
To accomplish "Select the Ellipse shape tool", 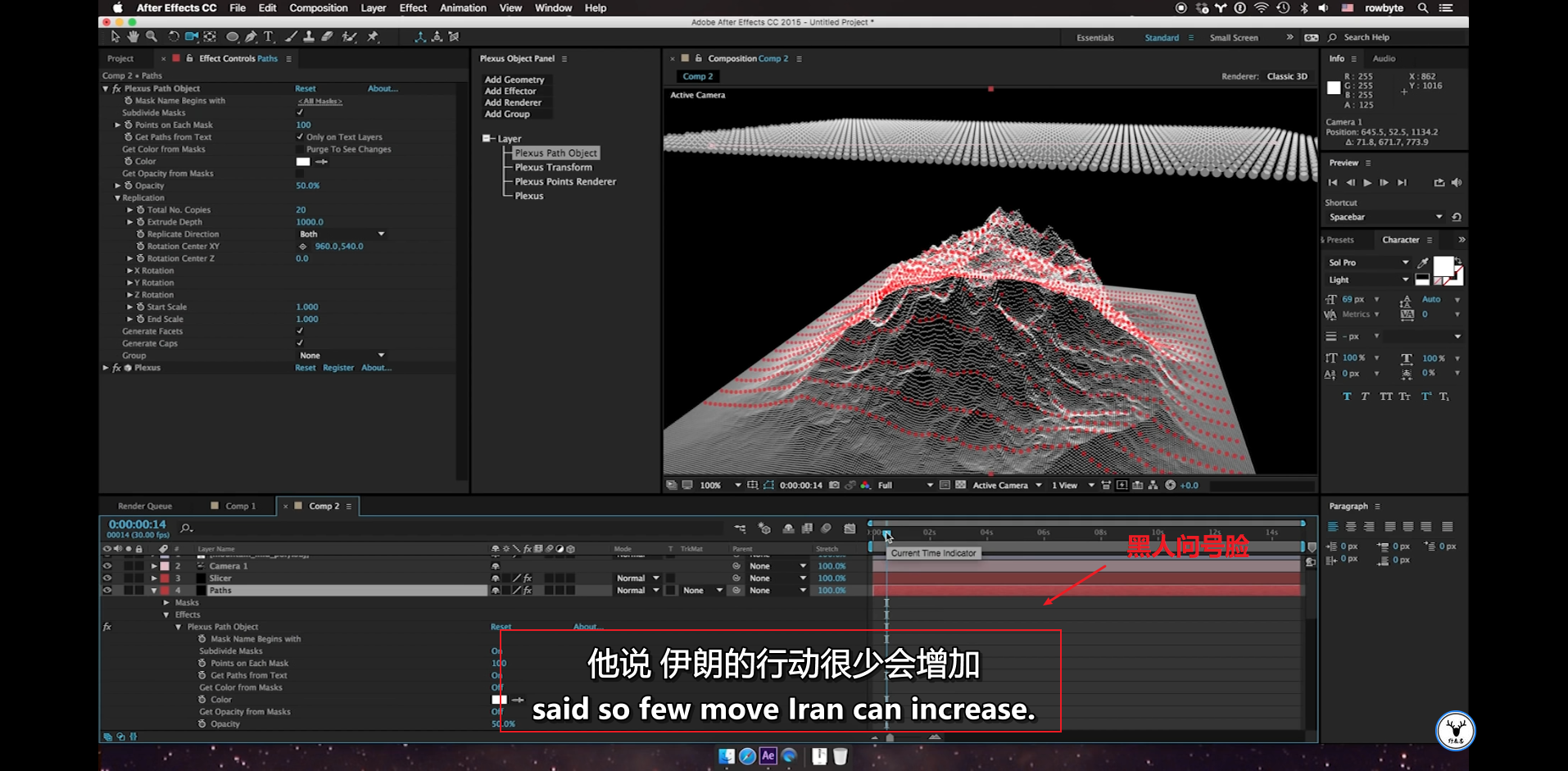I will (233, 37).
